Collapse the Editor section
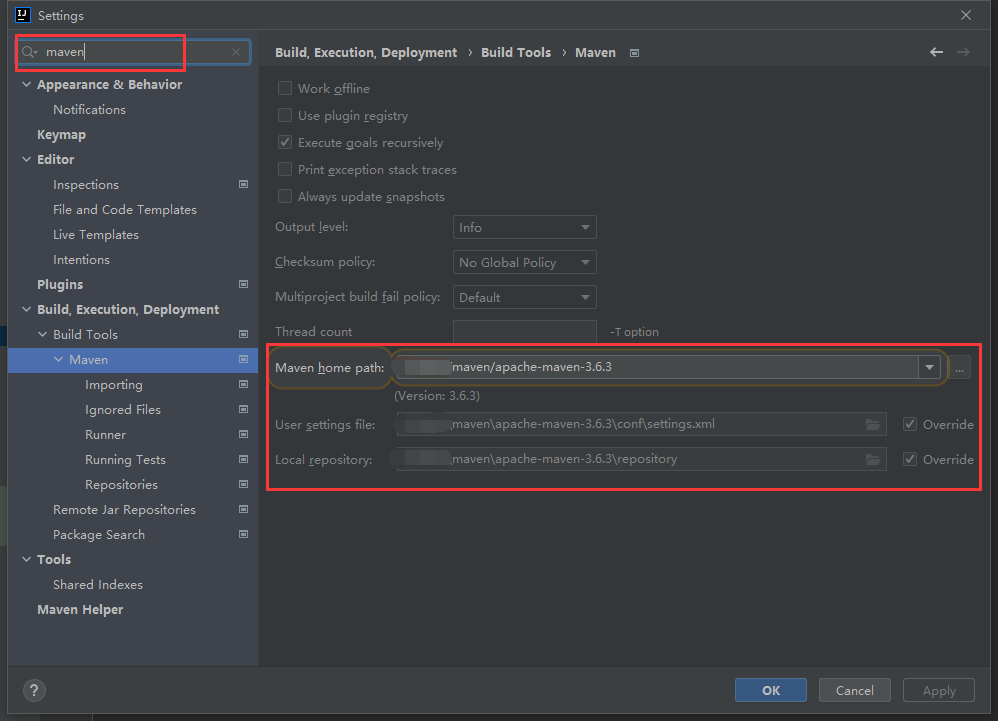 pyautogui.click(x=26, y=160)
